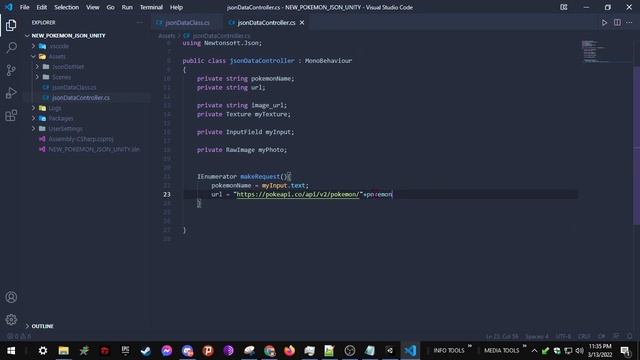Open the Explorer view in activity bar
Screen dimensions: 640x360
coord(11,25)
